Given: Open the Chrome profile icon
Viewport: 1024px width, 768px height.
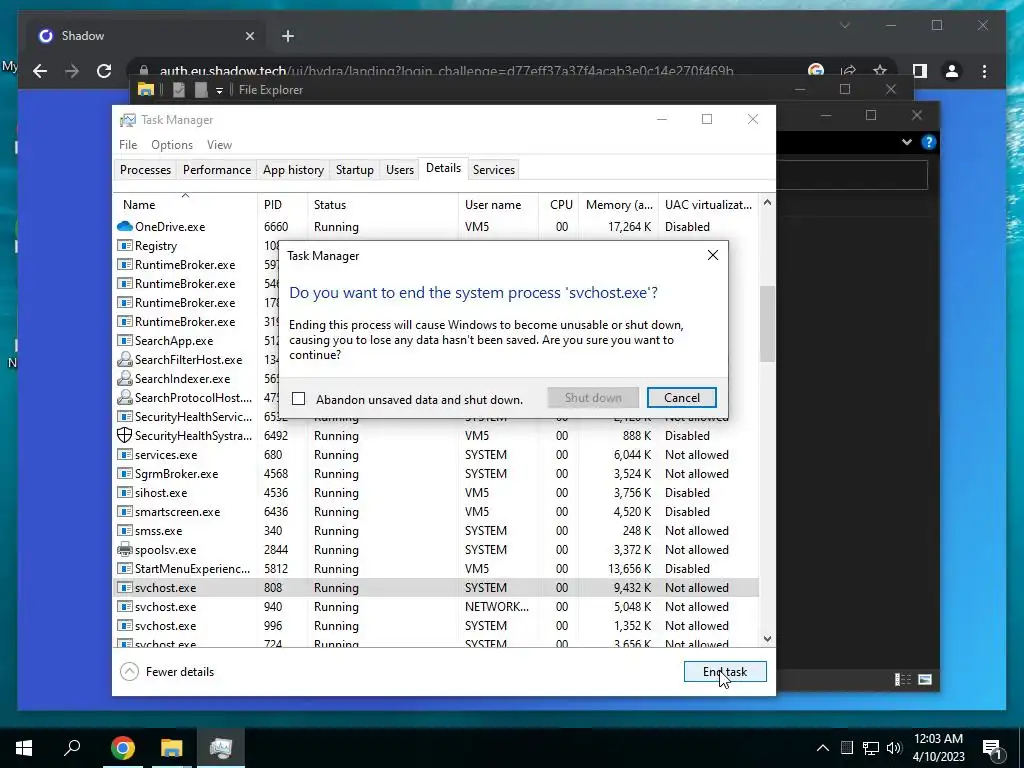Looking at the screenshot, I should (x=952, y=71).
